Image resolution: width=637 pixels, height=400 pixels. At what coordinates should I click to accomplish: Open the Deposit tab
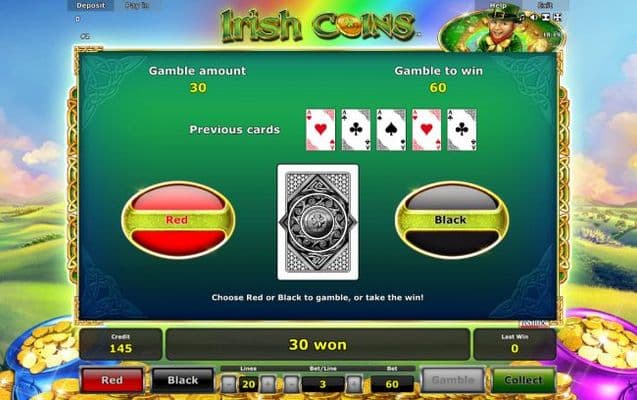pyautogui.click(x=91, y=5)
